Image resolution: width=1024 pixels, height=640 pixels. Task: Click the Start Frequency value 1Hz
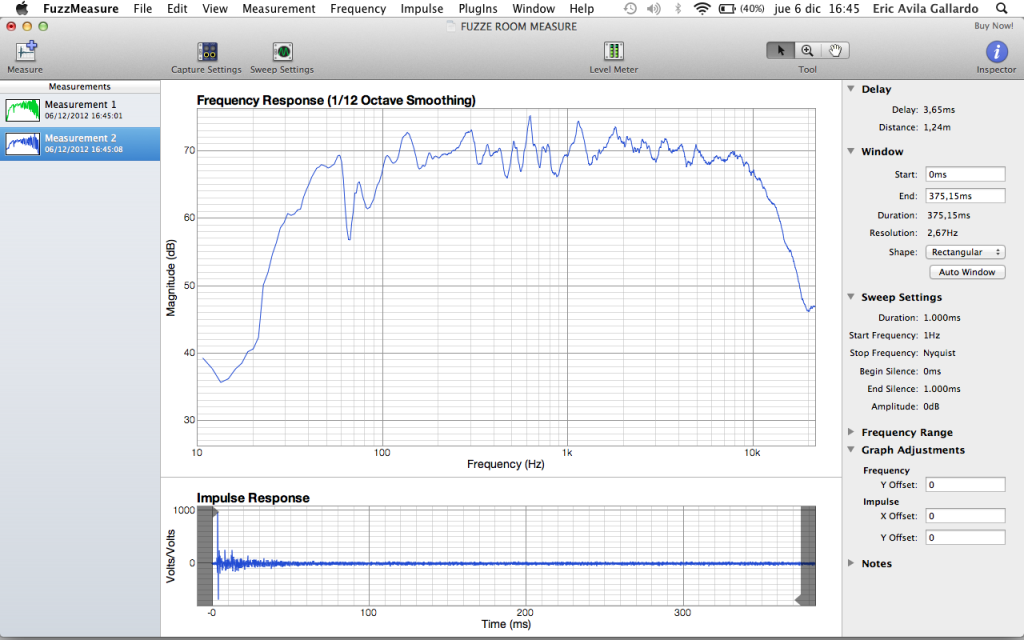point(931,335)
